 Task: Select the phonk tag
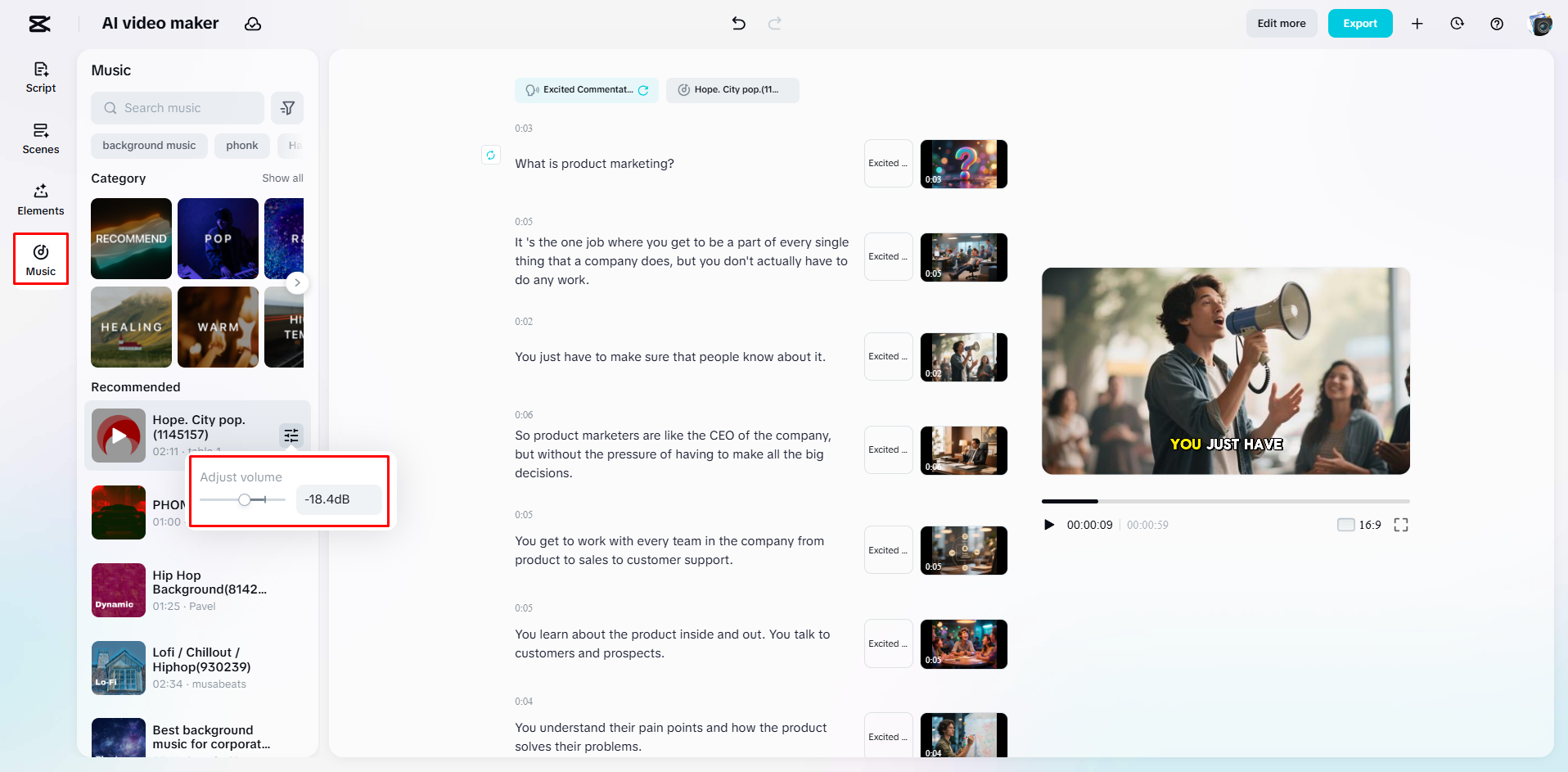tap(242, 146)
